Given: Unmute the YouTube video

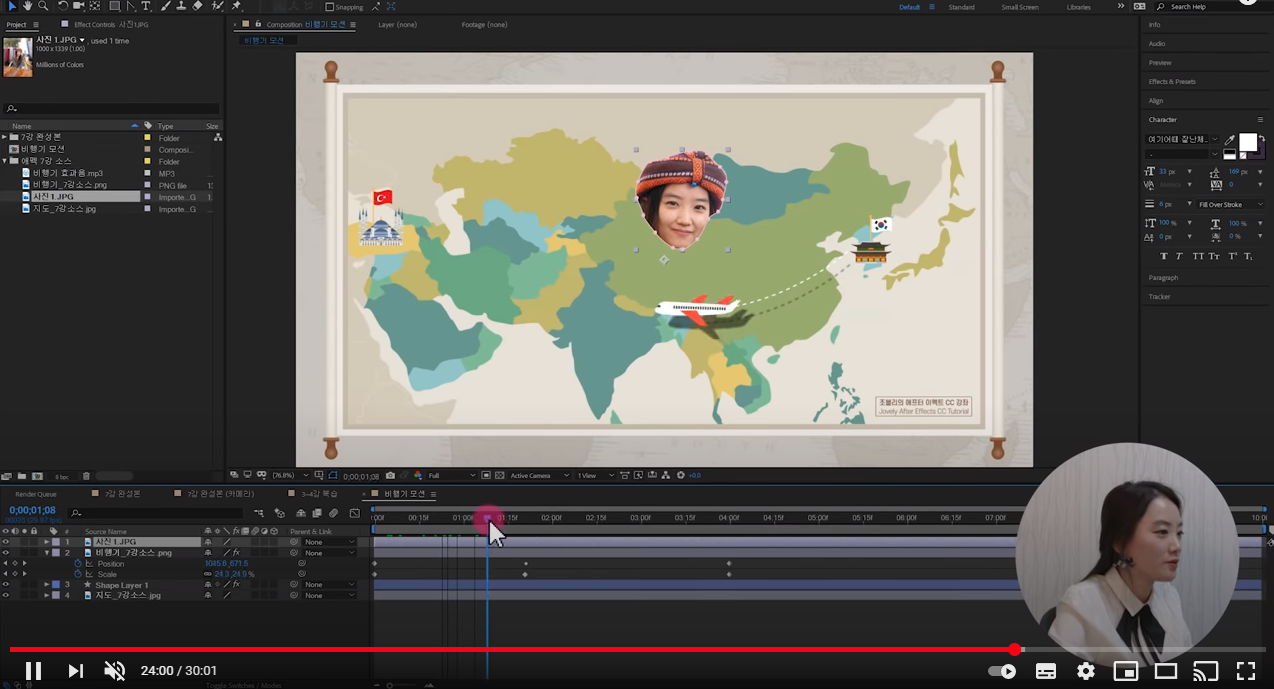Looking at the screenshot, I should [115, 671].
